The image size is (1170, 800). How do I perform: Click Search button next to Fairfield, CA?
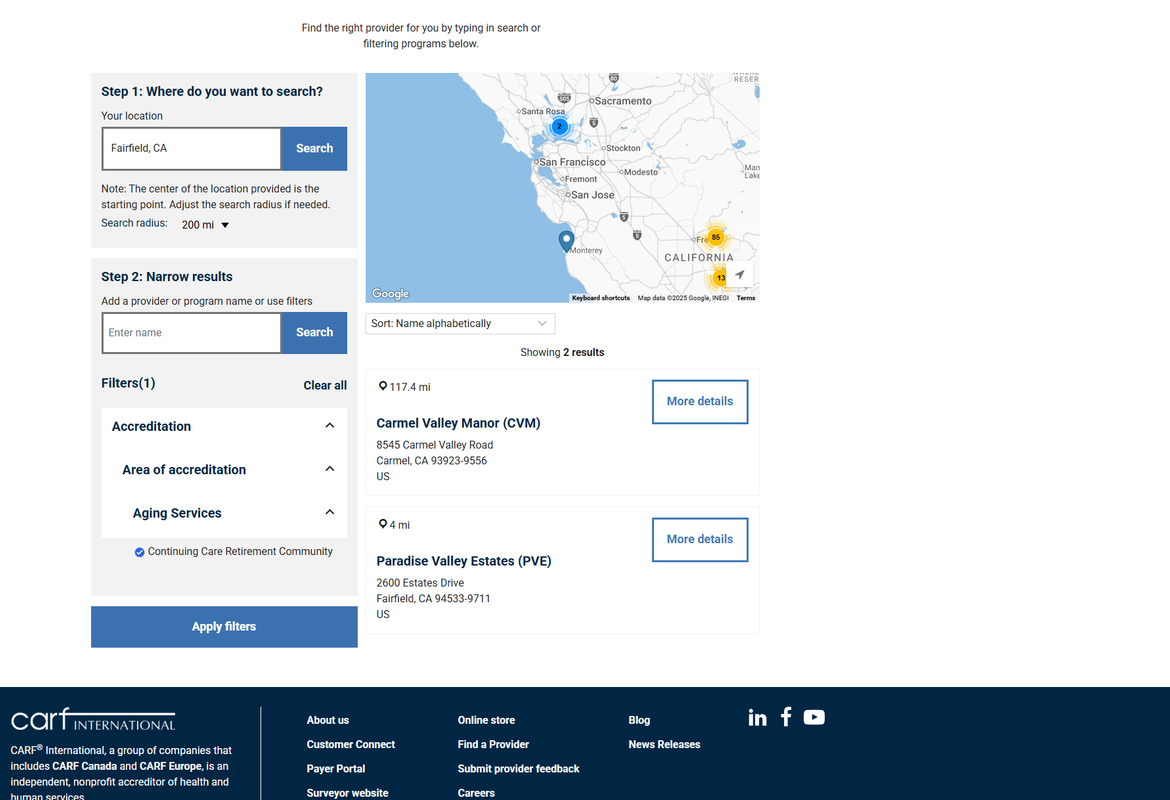tap(314, 149)
